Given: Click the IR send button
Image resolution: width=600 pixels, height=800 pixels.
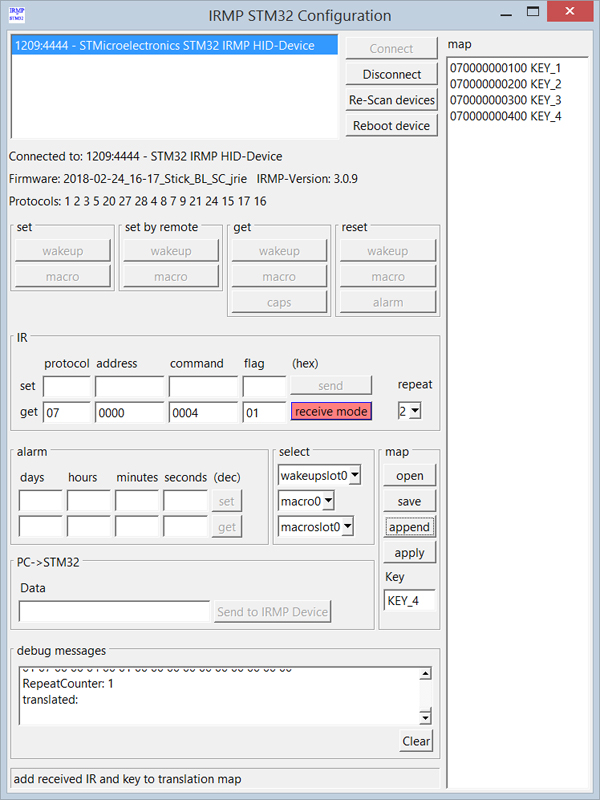Looking at the screenshot, I should 331,386.
